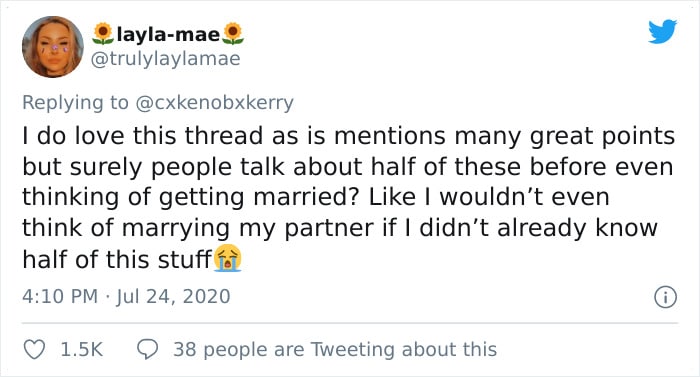Screen dimensions: 700x377
Task: Open the layla-mae display name
Action: (168, 34)
